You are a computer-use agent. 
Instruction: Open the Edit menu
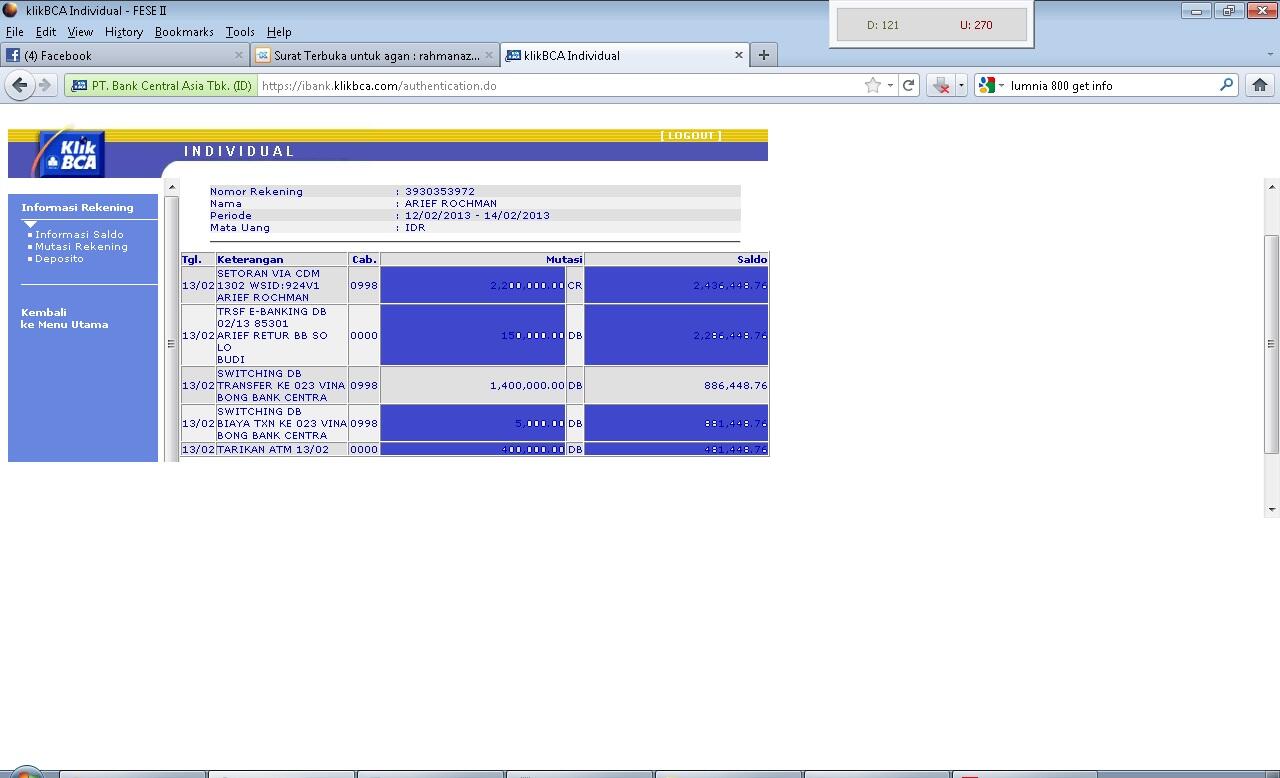tap(46, 32)
